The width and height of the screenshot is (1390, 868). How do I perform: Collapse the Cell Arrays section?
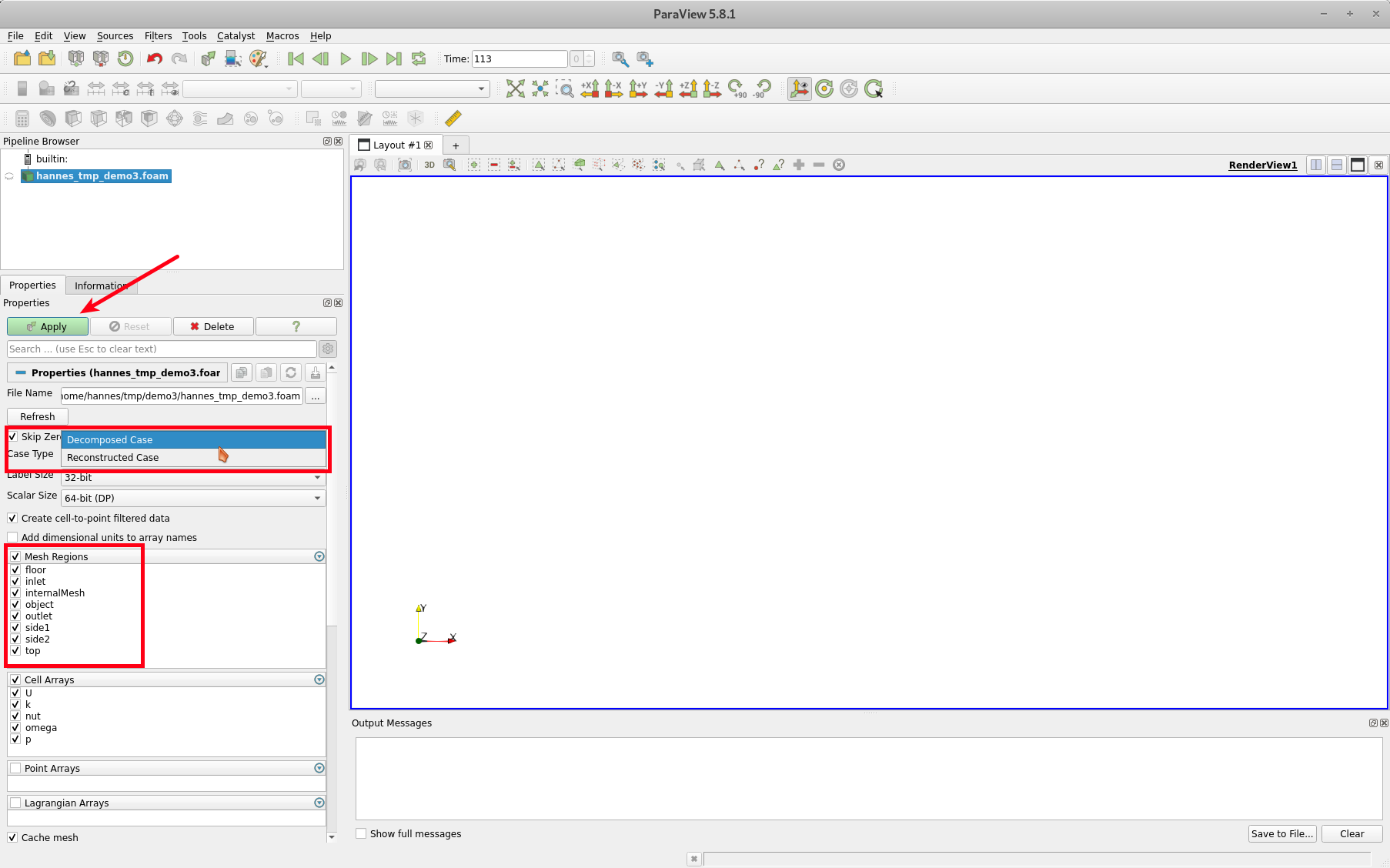[x=319, y=680]
